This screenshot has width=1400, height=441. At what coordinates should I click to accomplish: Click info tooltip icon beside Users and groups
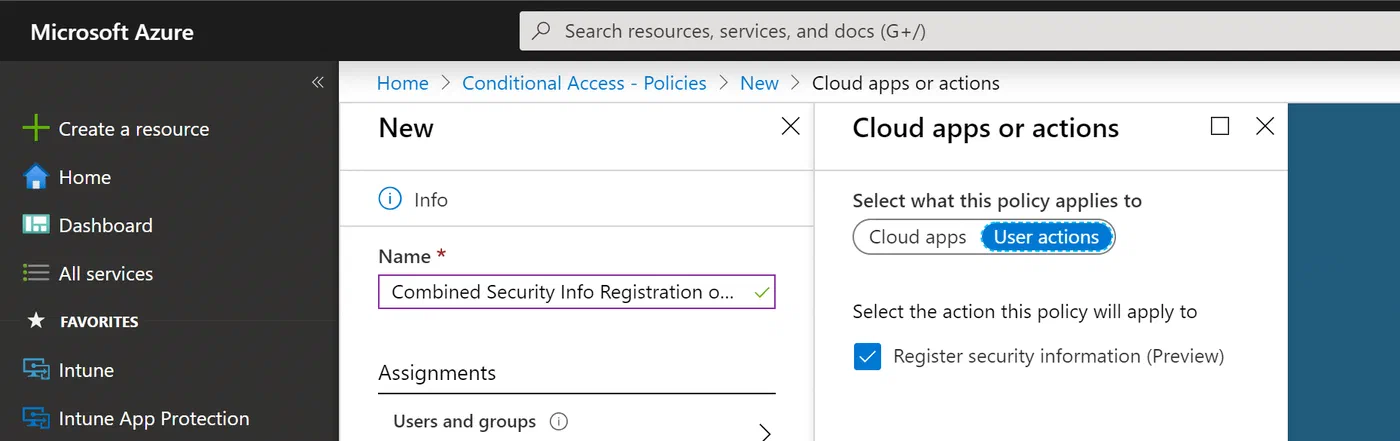tap(559, 421)
